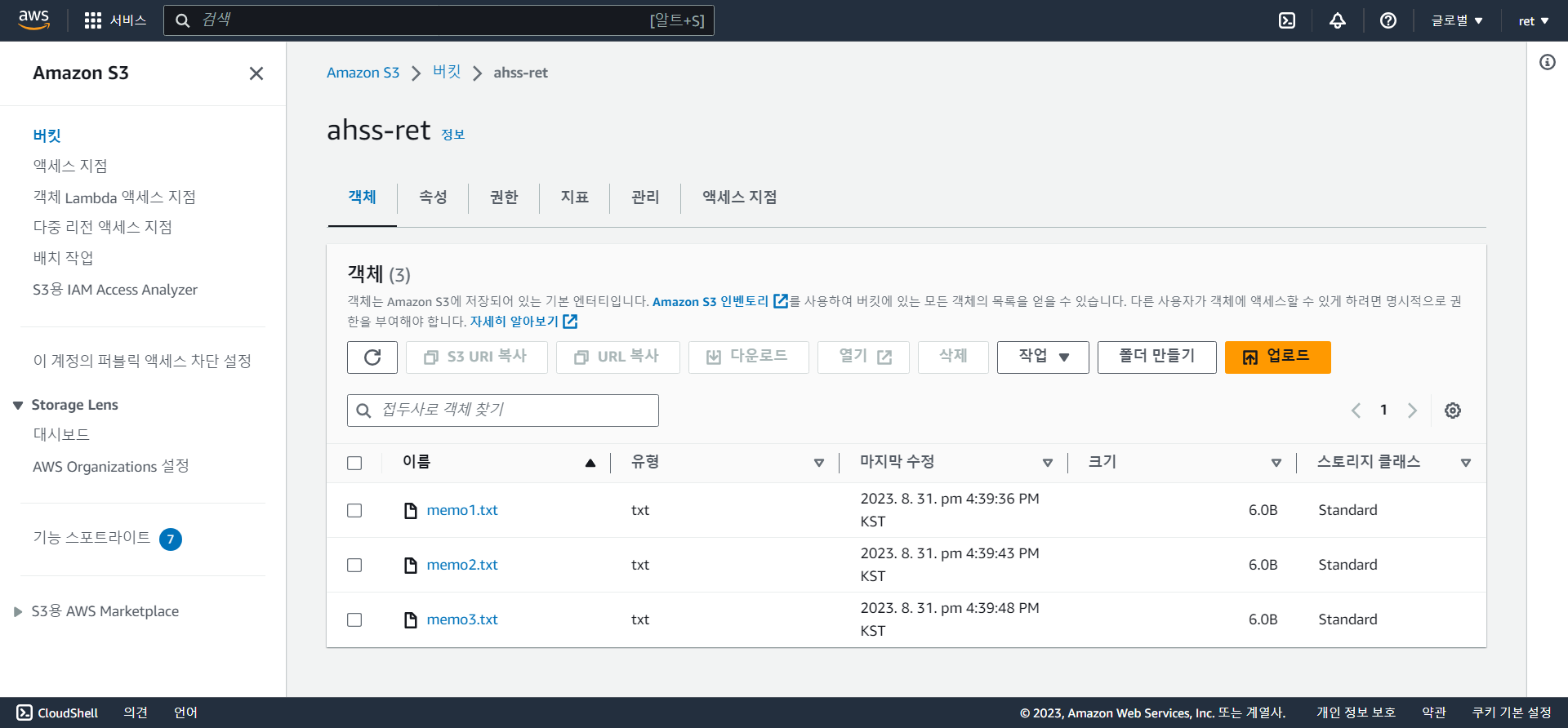Close the Amazon S3 side navigation
Viewport: 1568px width, 728px height.
coord(256,73)
